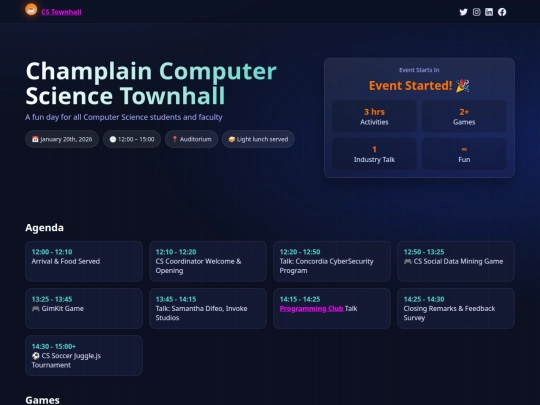Select the CS Social Data Mining Game card
The height and width of the screenshot is (405, 540).
coord(456,261)
